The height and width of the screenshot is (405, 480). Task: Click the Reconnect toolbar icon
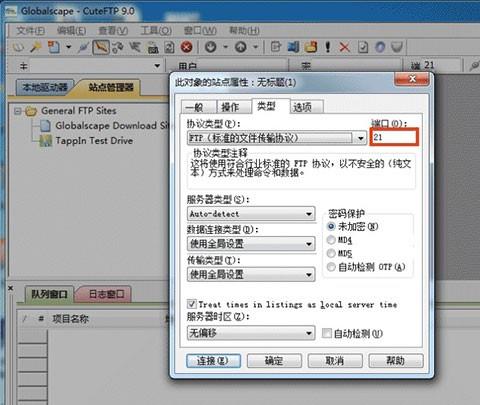pyautogui.click(x=118, y=47)
